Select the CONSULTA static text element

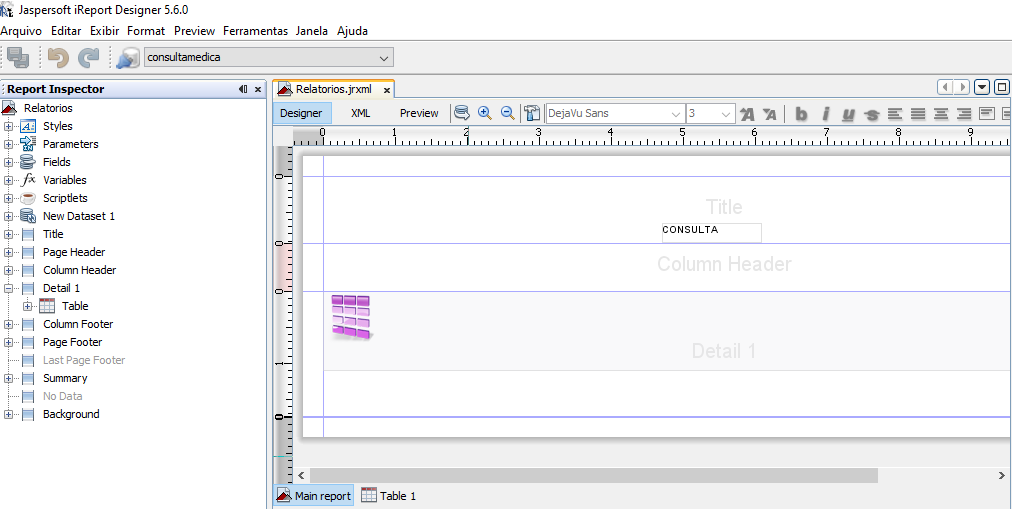click(711, 233)
